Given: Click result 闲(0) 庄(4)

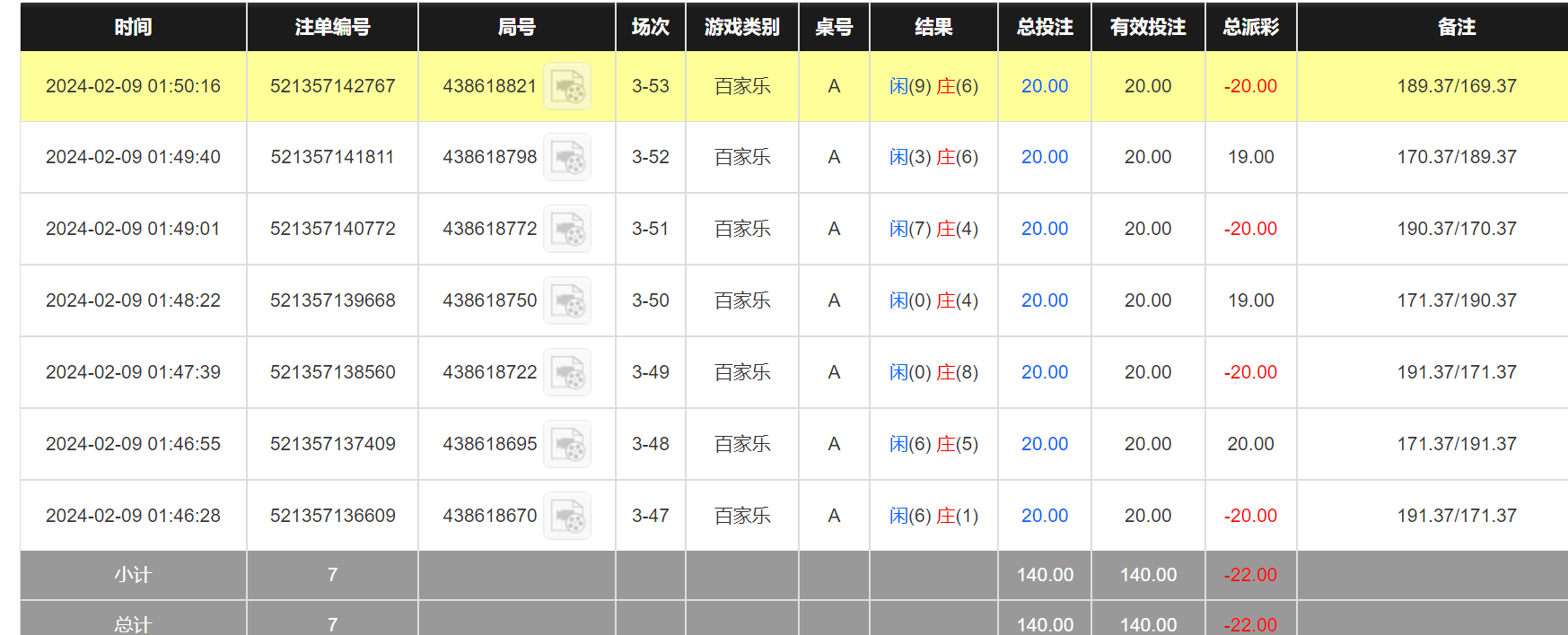Looking at the screenshot, I should (x=933, y=300).
